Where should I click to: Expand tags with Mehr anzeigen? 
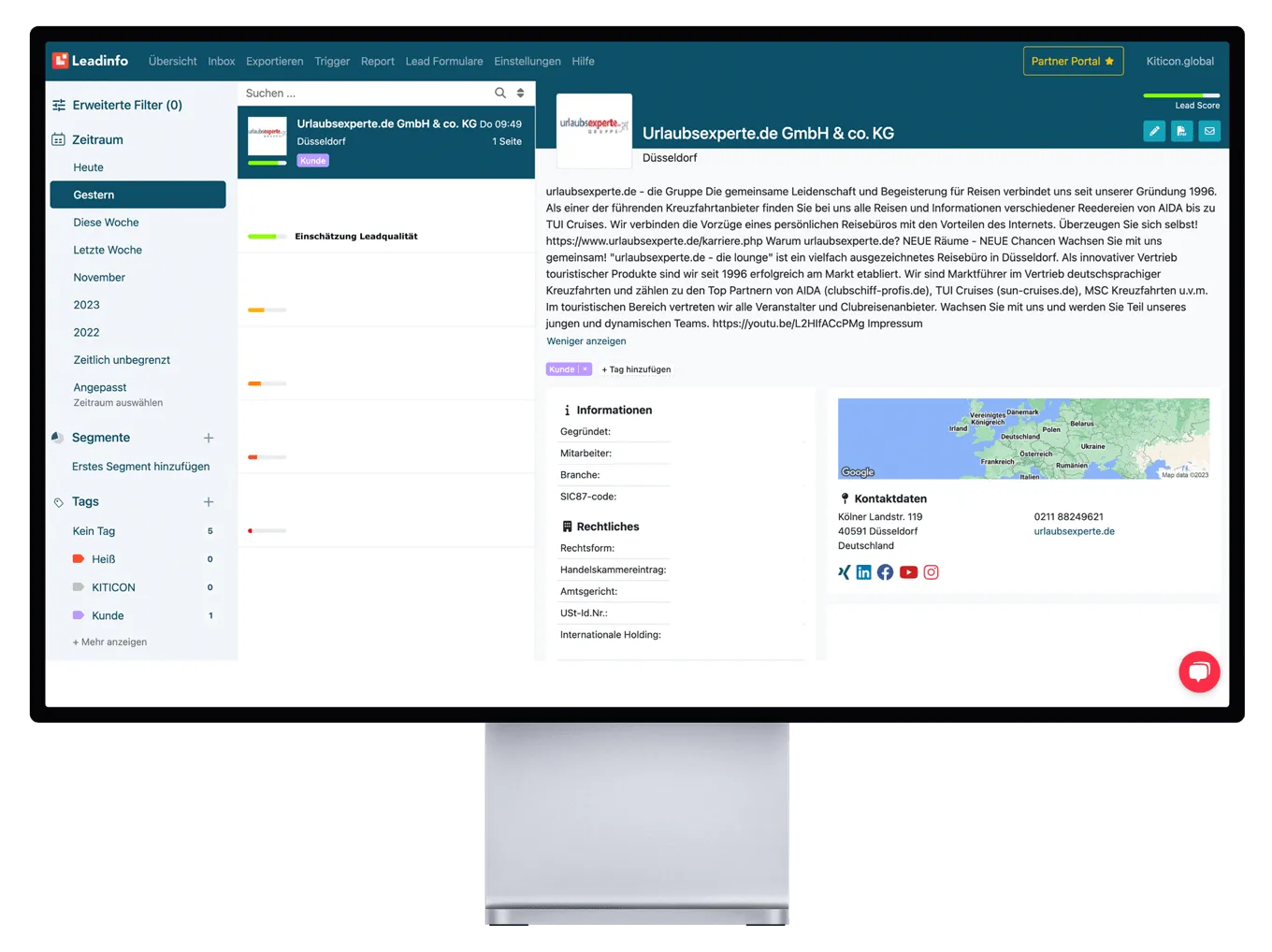pos(109,642)
